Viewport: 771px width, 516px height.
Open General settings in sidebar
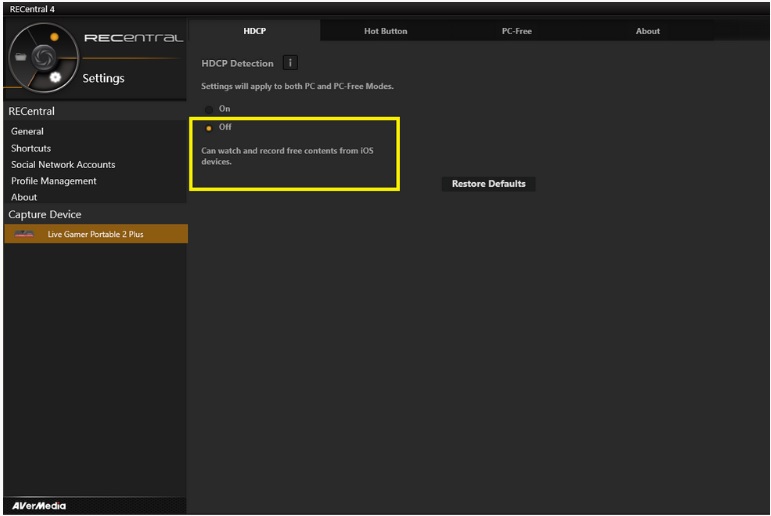click(28, 131)
